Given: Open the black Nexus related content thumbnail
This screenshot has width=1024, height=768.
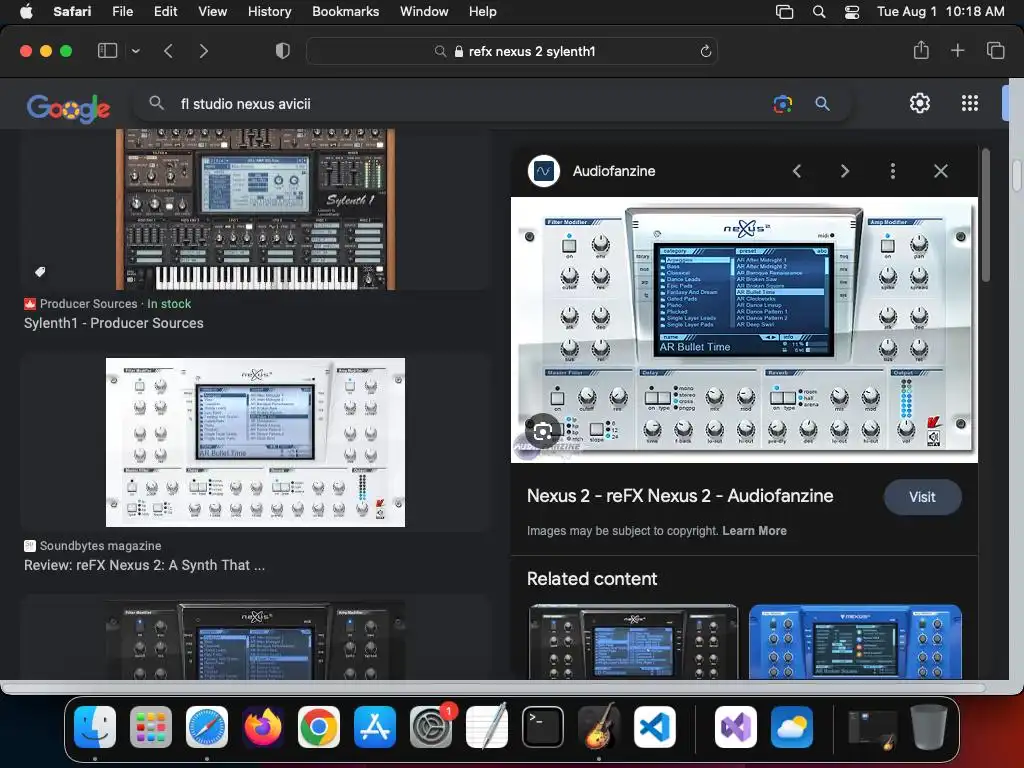Looking at the screenshot, I should 633,641.
